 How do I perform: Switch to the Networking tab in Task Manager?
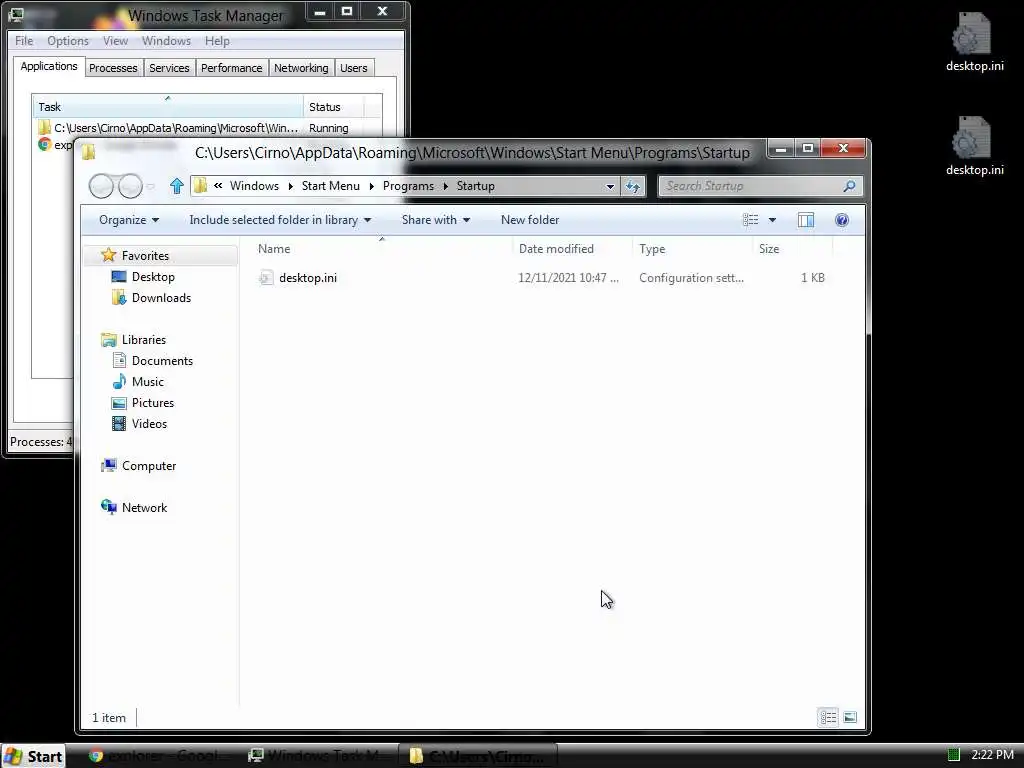tap(301, 68)
